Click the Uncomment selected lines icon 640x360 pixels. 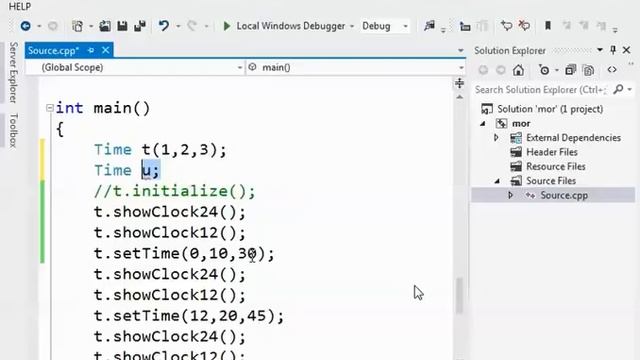point(524,26)
